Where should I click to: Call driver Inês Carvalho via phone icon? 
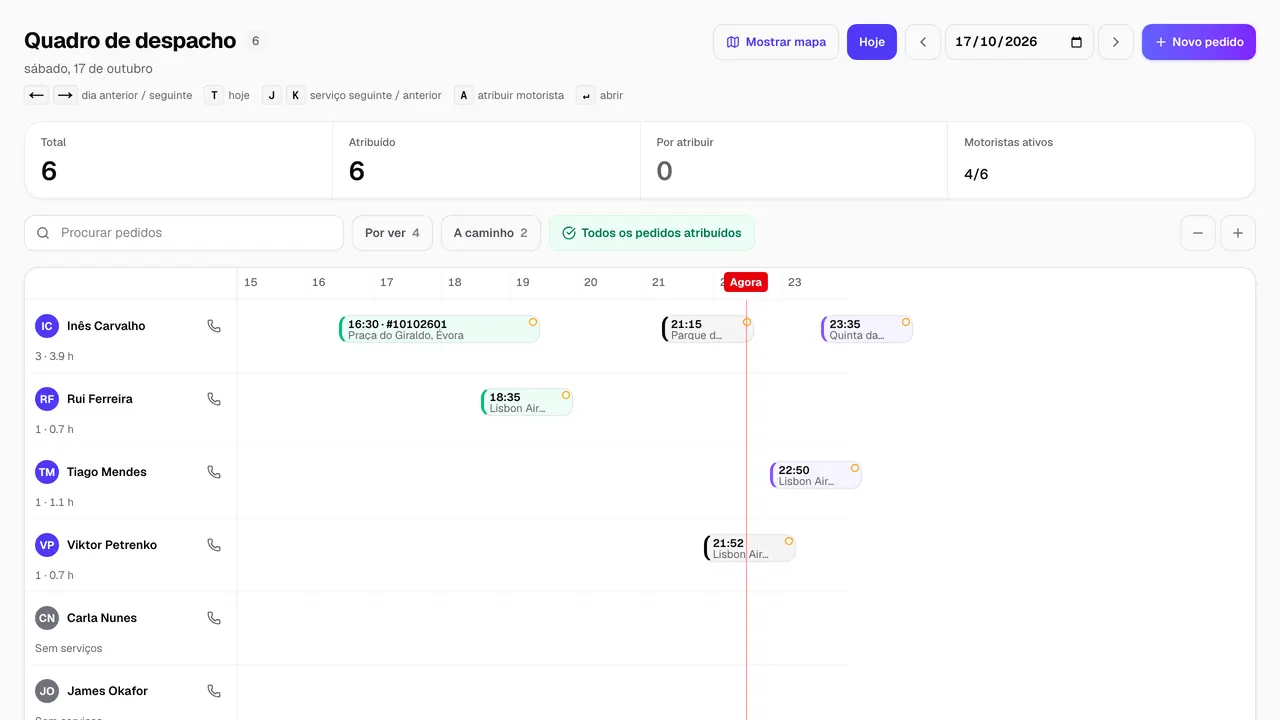point(214,326)
